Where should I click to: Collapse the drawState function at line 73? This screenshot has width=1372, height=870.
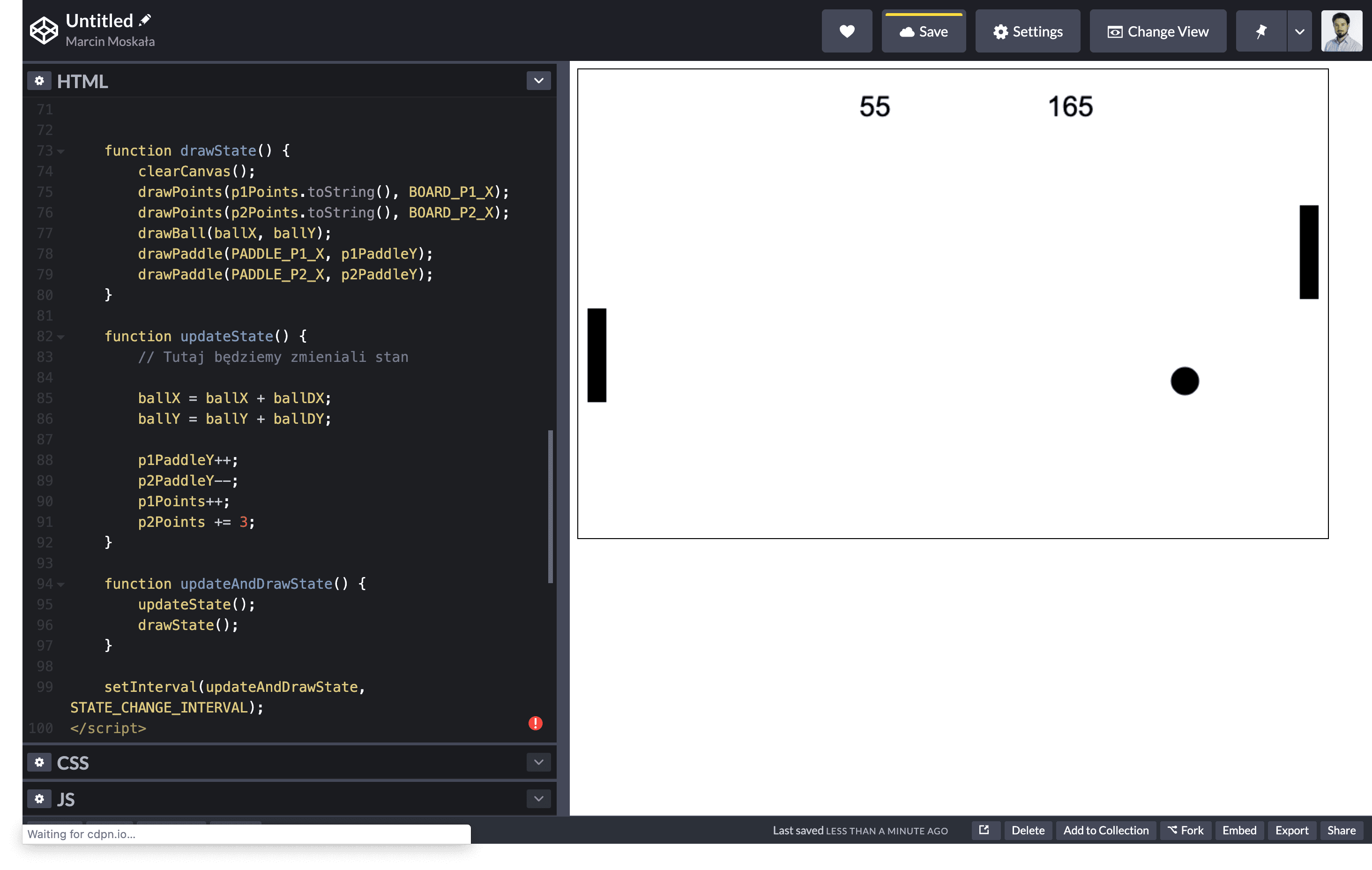click(x=61, y=152)
